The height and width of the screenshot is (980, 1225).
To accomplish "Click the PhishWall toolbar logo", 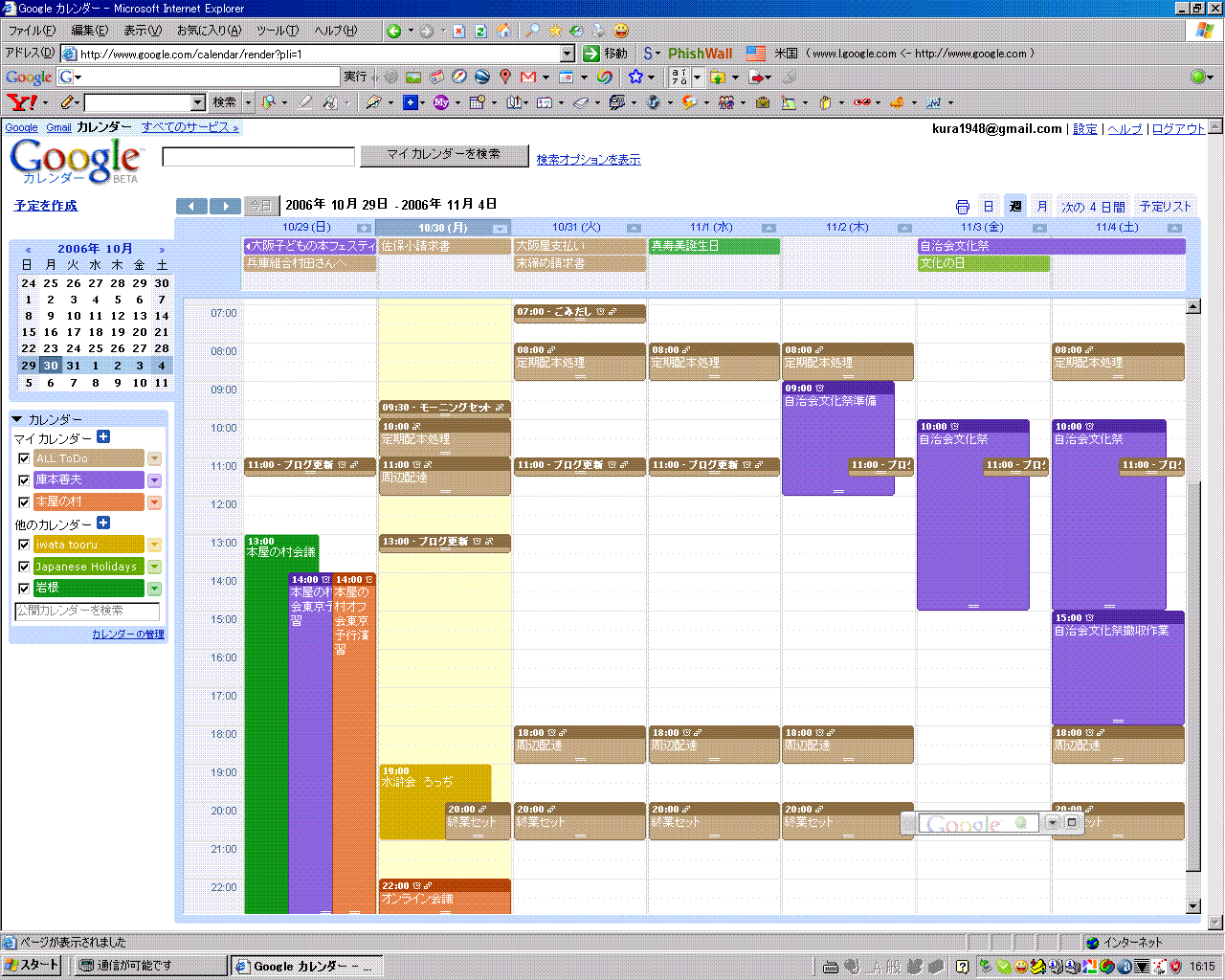I will pyautogui.click(x=701, y=54).
